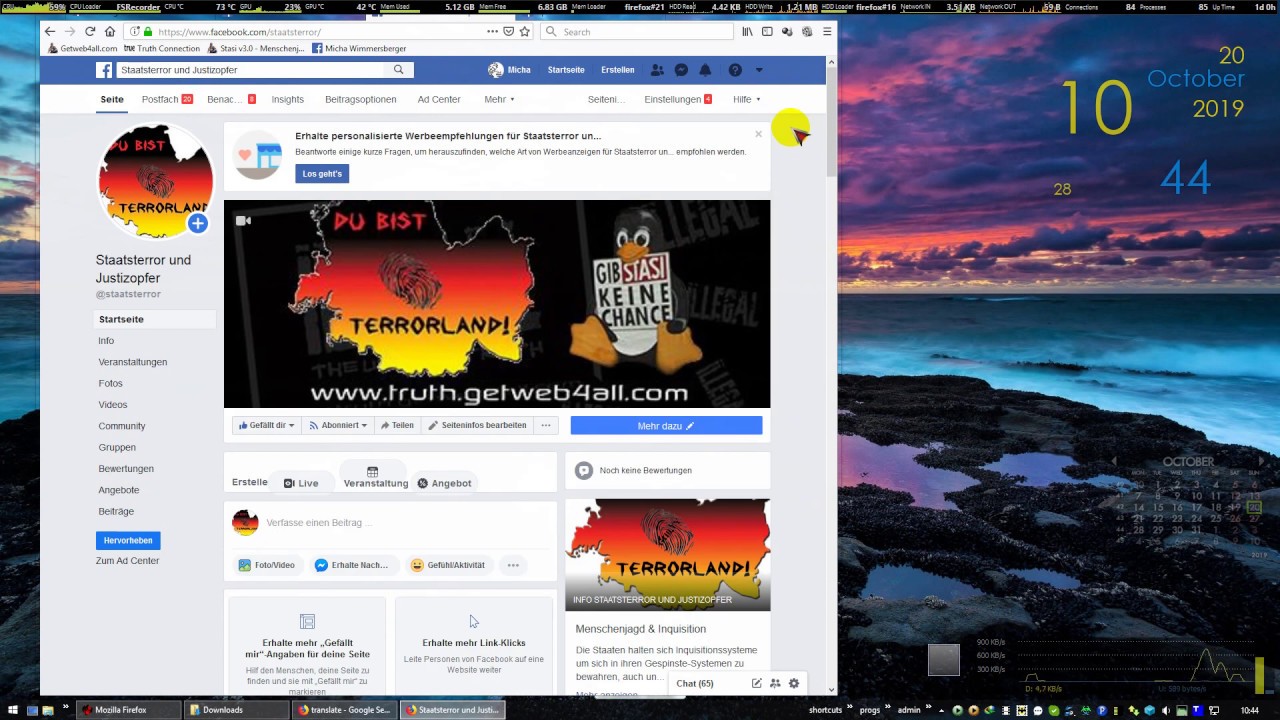This screenshot has width=1280, height=720.
Task: Open Downloads window from taskbar
Action: pyautogui.click(x=236, y=710)
